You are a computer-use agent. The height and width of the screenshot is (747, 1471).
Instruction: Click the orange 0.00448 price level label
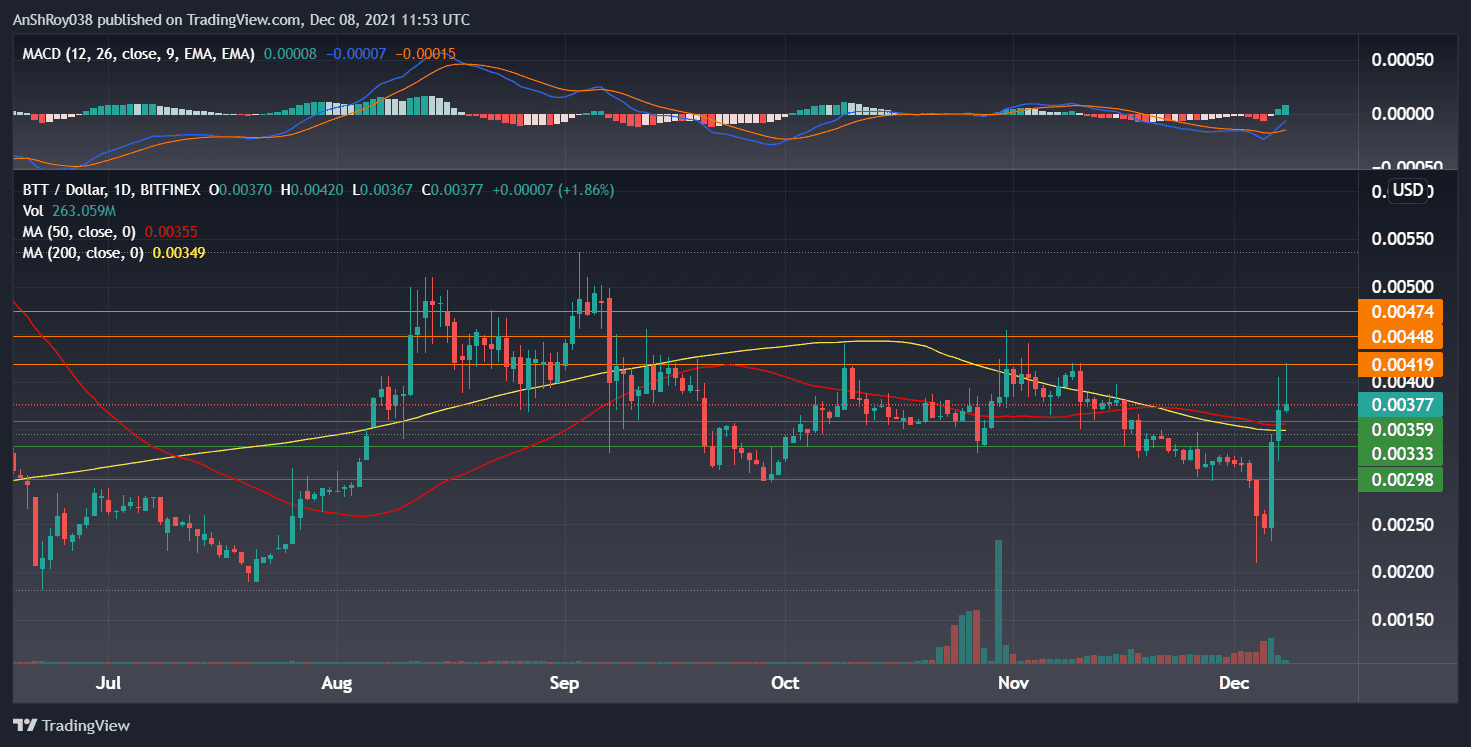pos(1400,337)
